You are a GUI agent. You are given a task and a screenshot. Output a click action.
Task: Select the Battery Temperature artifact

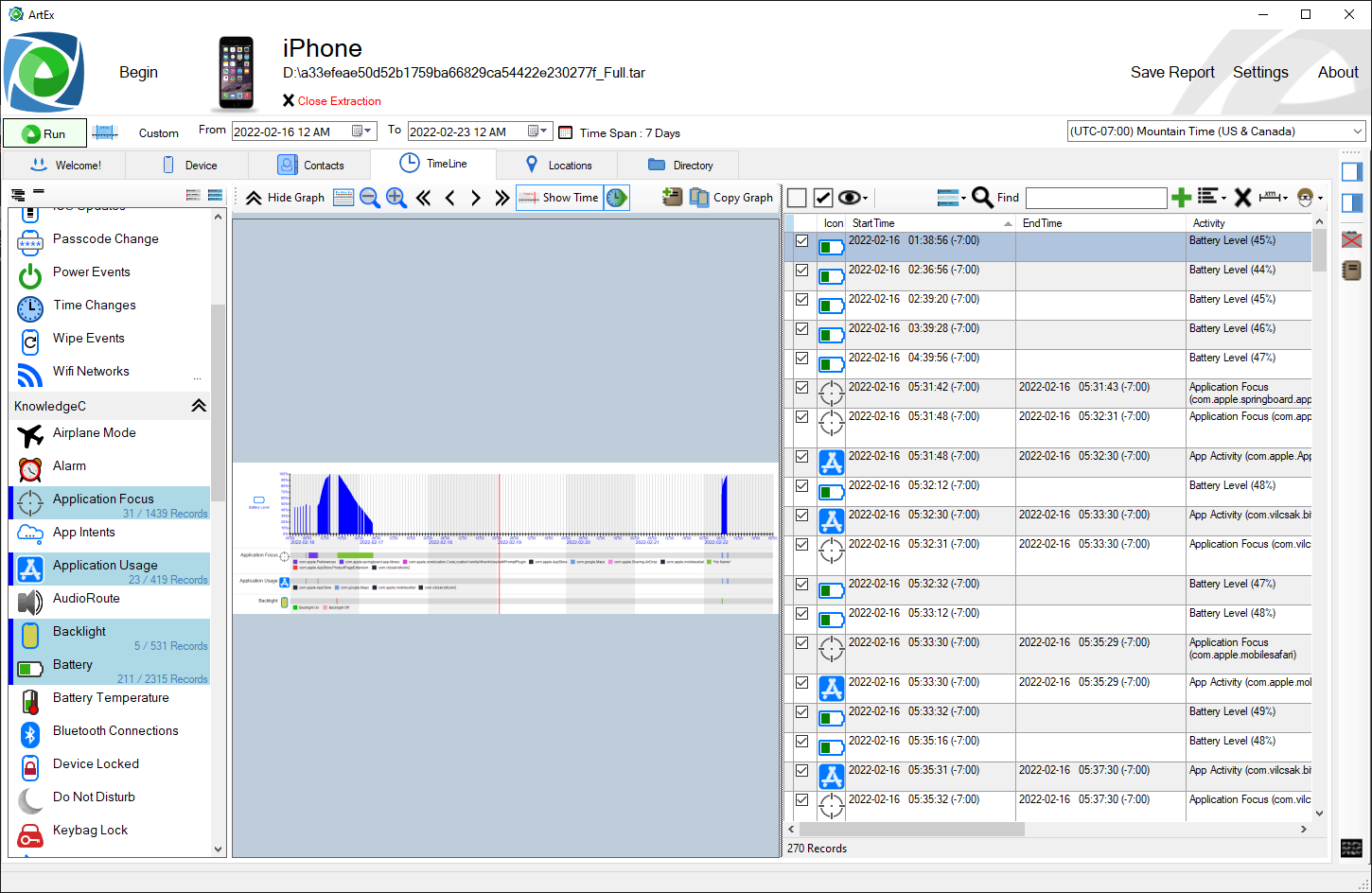110,698
